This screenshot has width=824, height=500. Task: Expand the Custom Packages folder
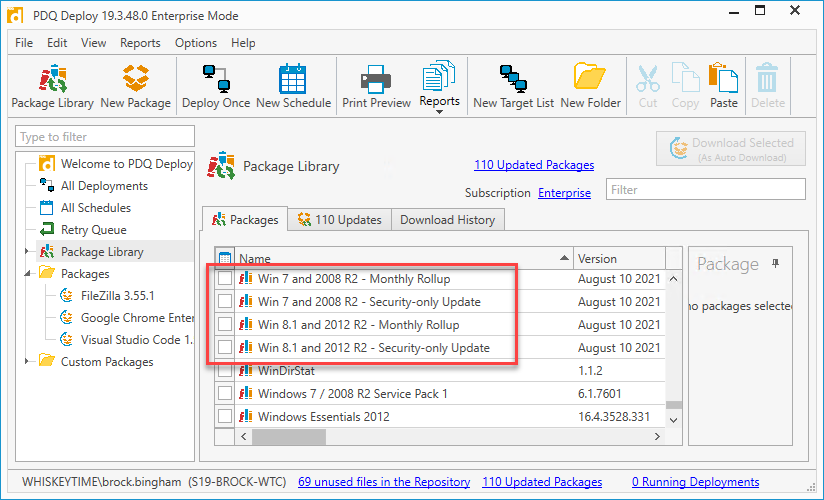[x=27, y=361]
